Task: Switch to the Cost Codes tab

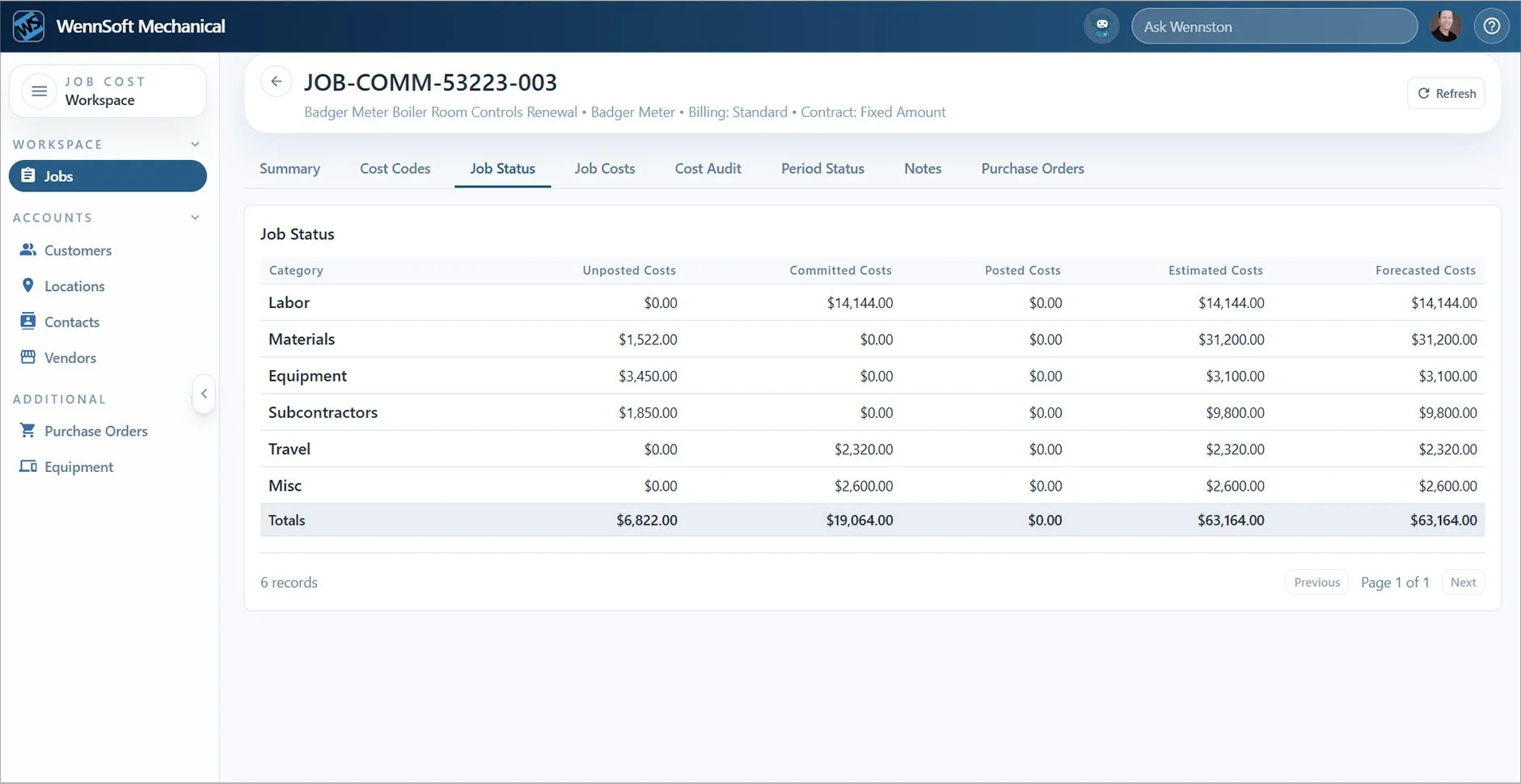Action: tap(395, 168)
